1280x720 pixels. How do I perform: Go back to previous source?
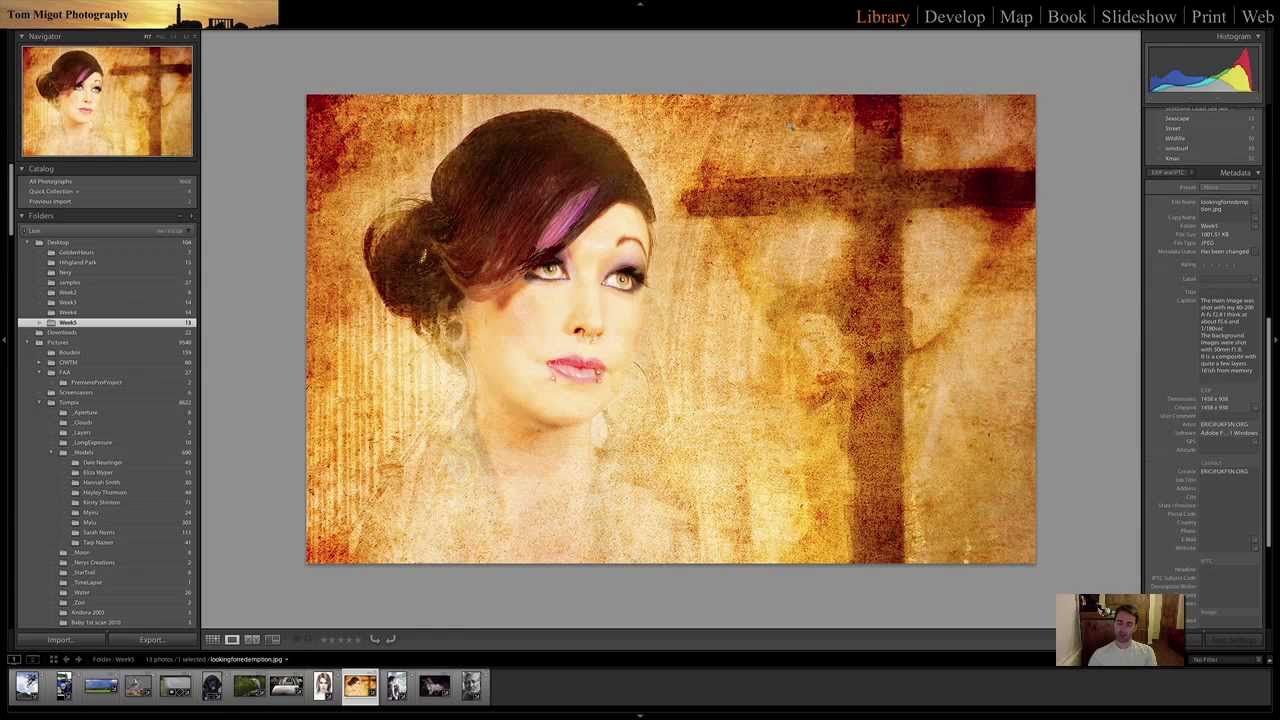coord(66,659)
